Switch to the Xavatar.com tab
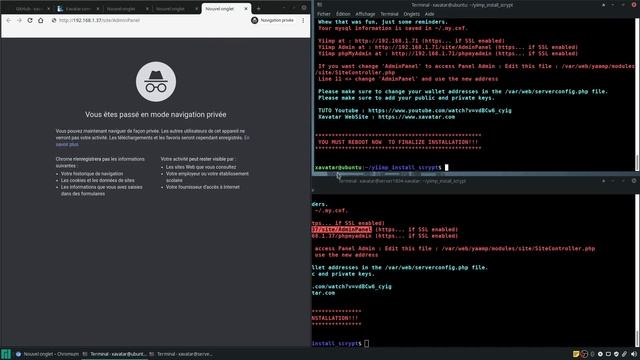 coord(78,9)
